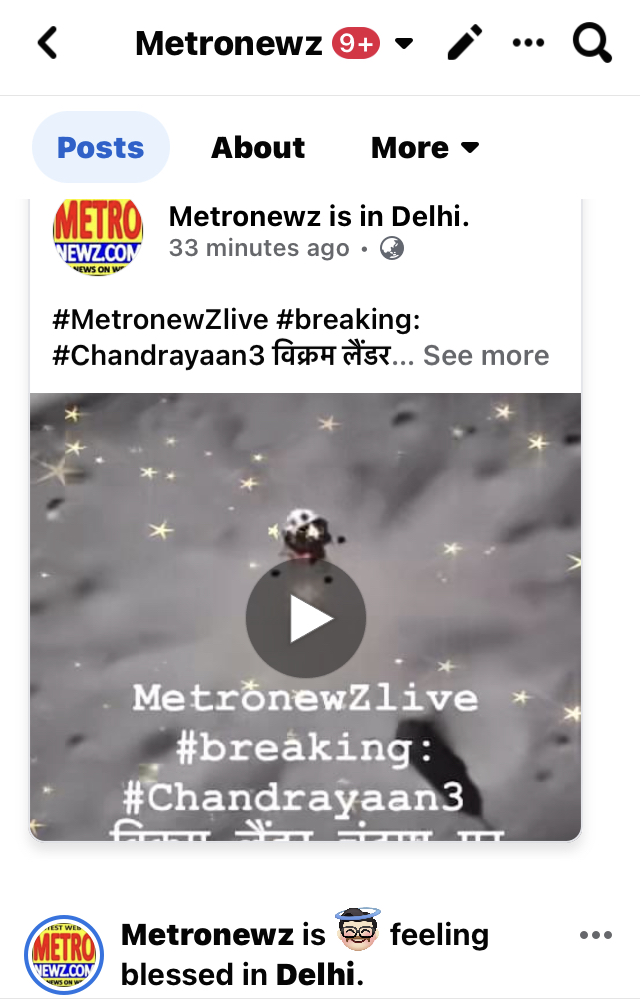
Task: Open the #breaking hashtag
Action: click(348, 319)
